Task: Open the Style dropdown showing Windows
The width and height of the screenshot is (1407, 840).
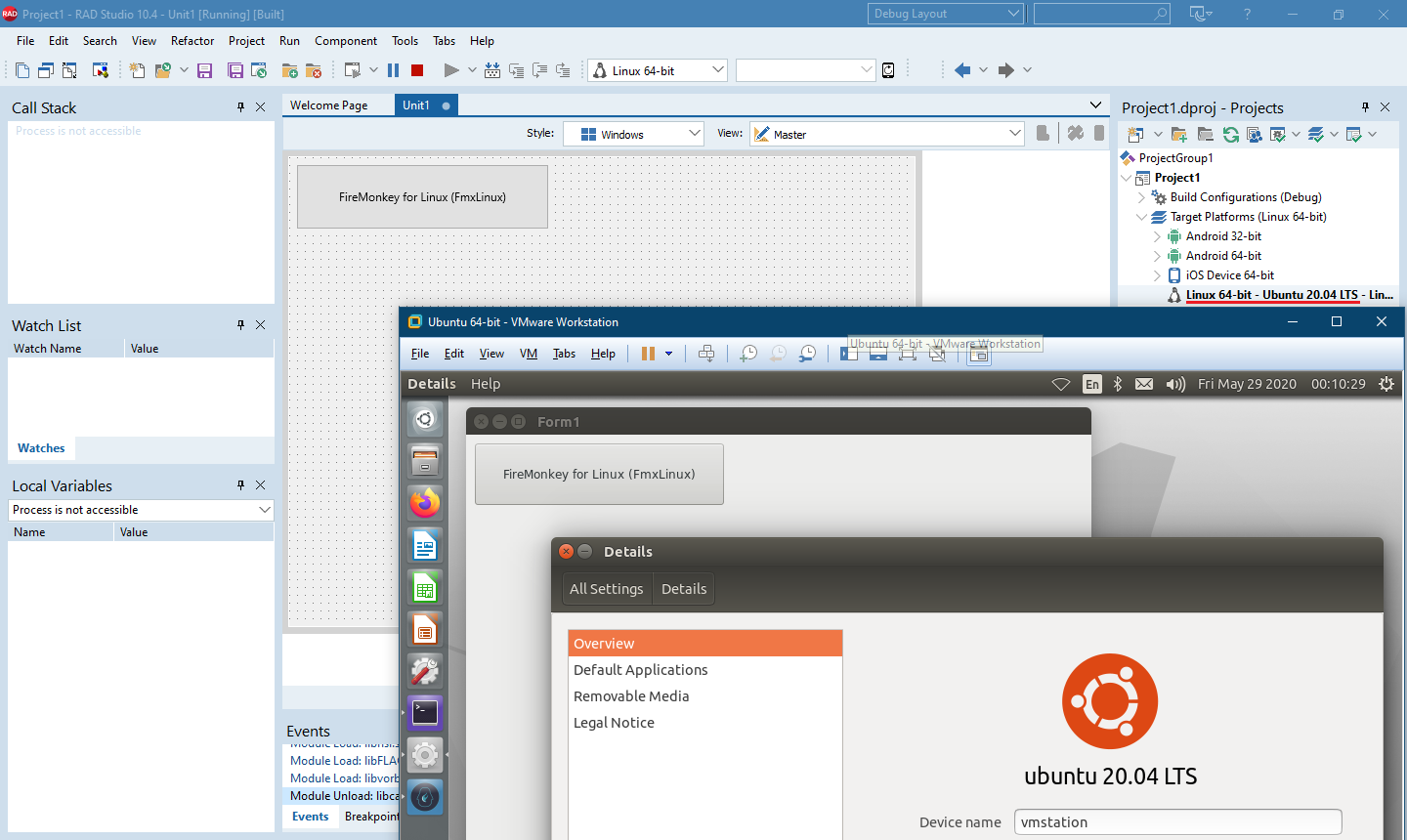Action: coord(695,134)
